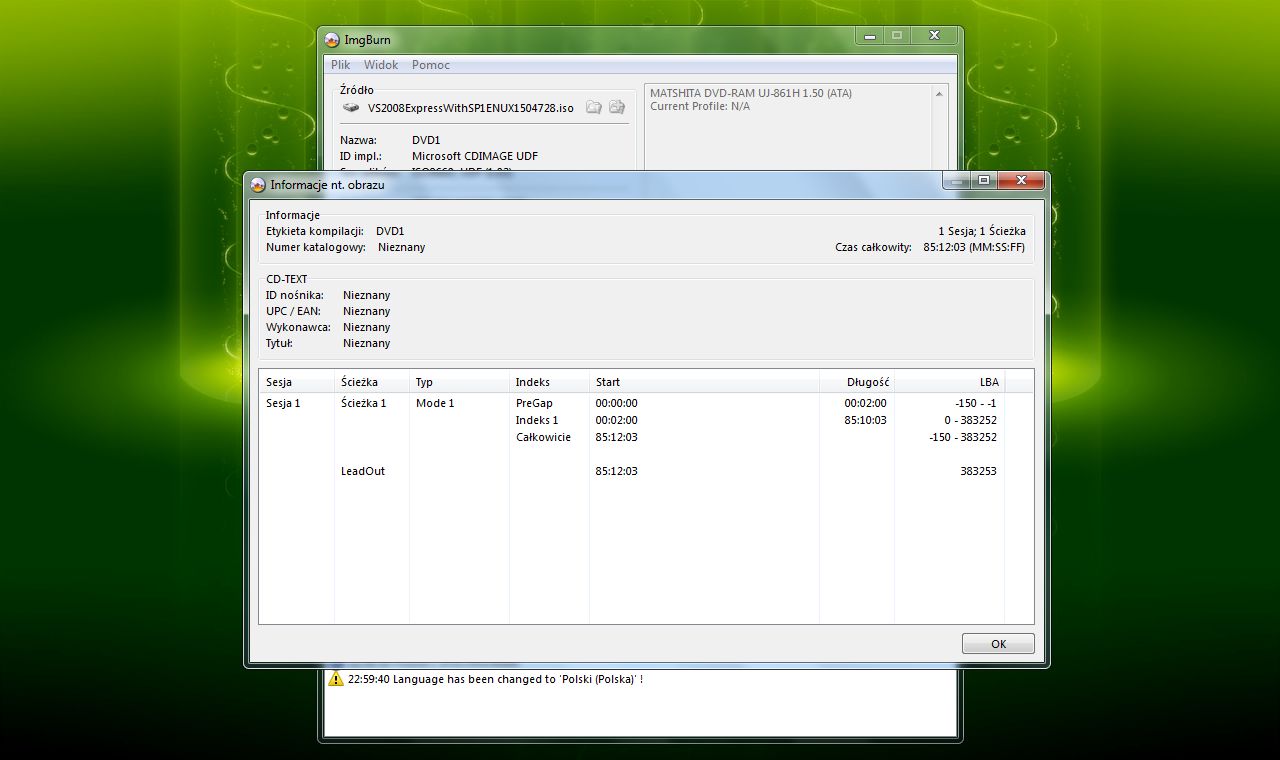Select the Ścieżka 1 table cell
The width and height of the screenshot is (1280, 760).
(363, 403)
